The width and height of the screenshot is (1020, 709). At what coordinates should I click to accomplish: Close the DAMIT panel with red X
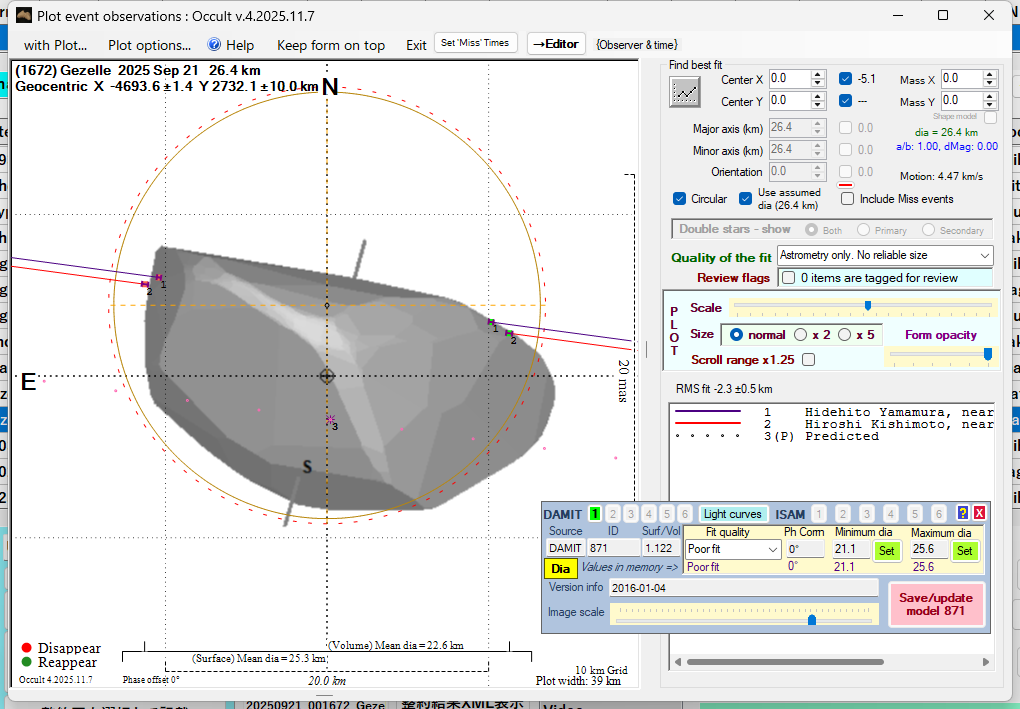point(980,514)
